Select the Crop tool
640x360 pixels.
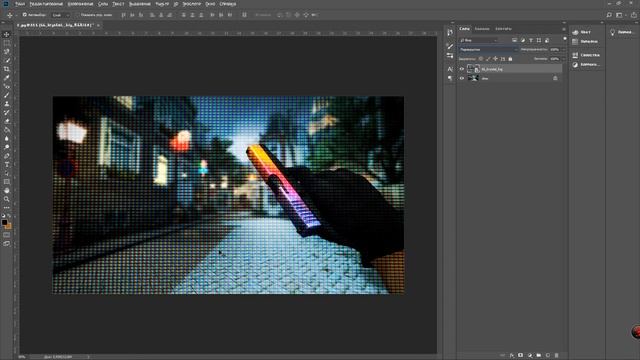point(7,69)
